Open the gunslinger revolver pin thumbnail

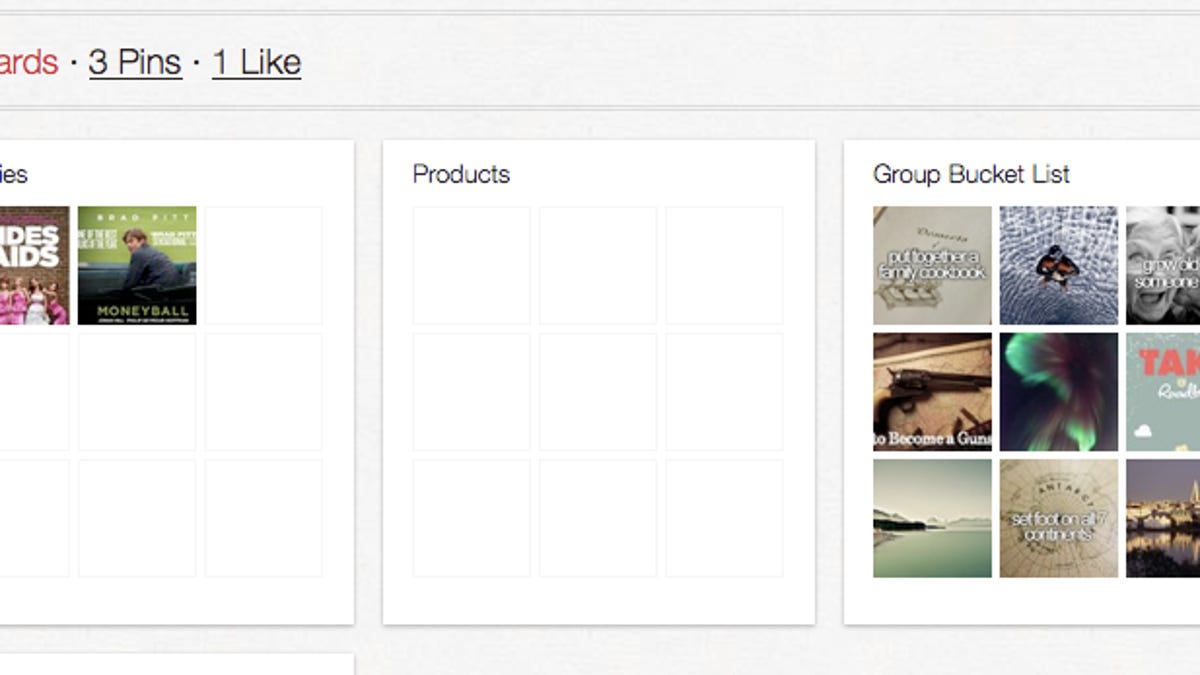932,392
